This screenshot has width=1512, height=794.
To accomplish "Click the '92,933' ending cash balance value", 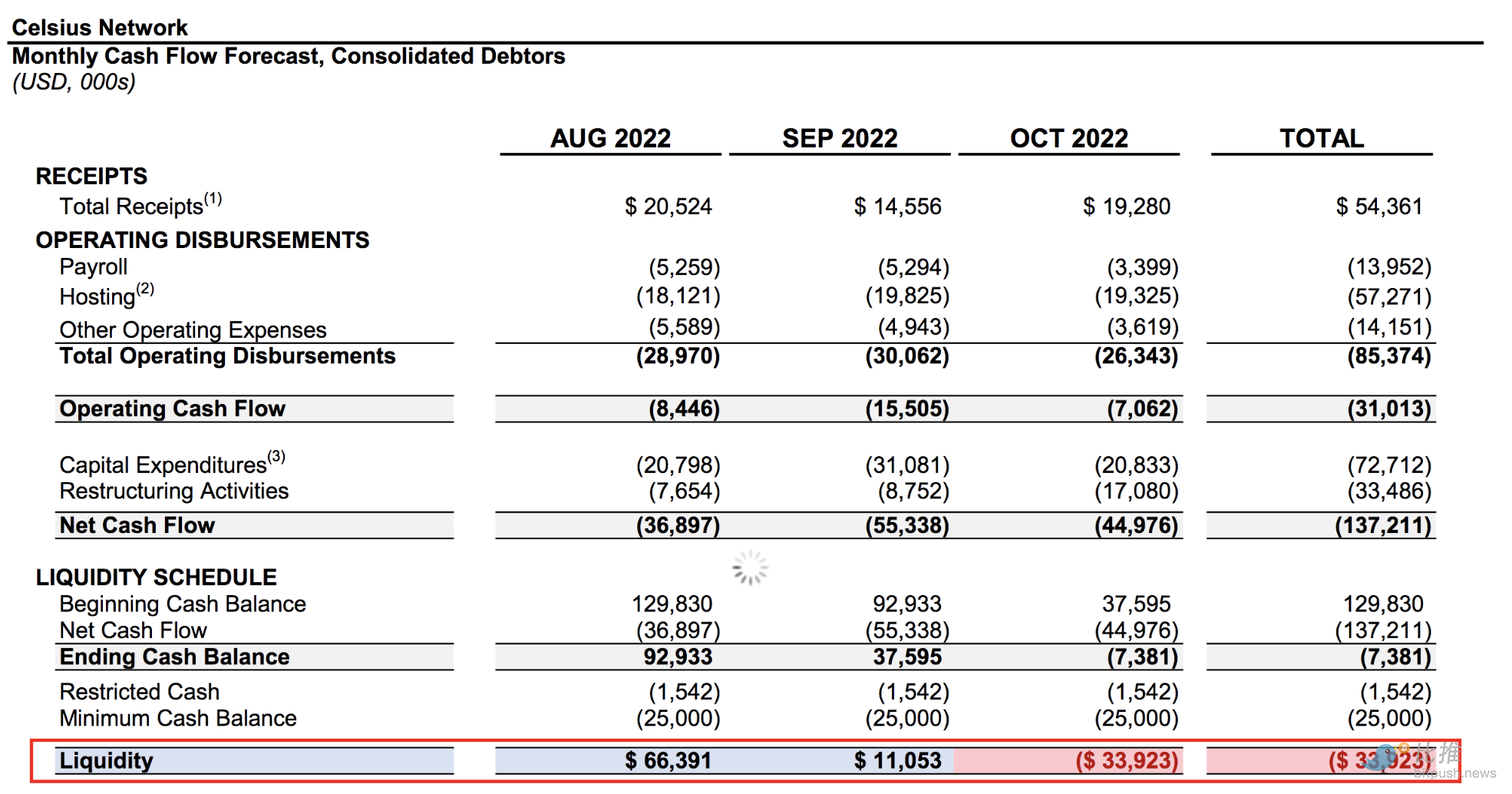I will (678, 657).
